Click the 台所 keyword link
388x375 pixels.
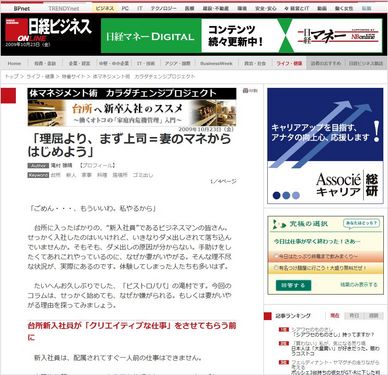pos(55,175)
